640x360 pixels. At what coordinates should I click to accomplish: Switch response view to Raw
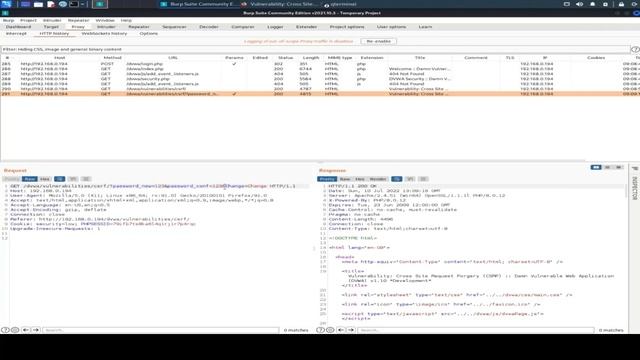(345, 179)
